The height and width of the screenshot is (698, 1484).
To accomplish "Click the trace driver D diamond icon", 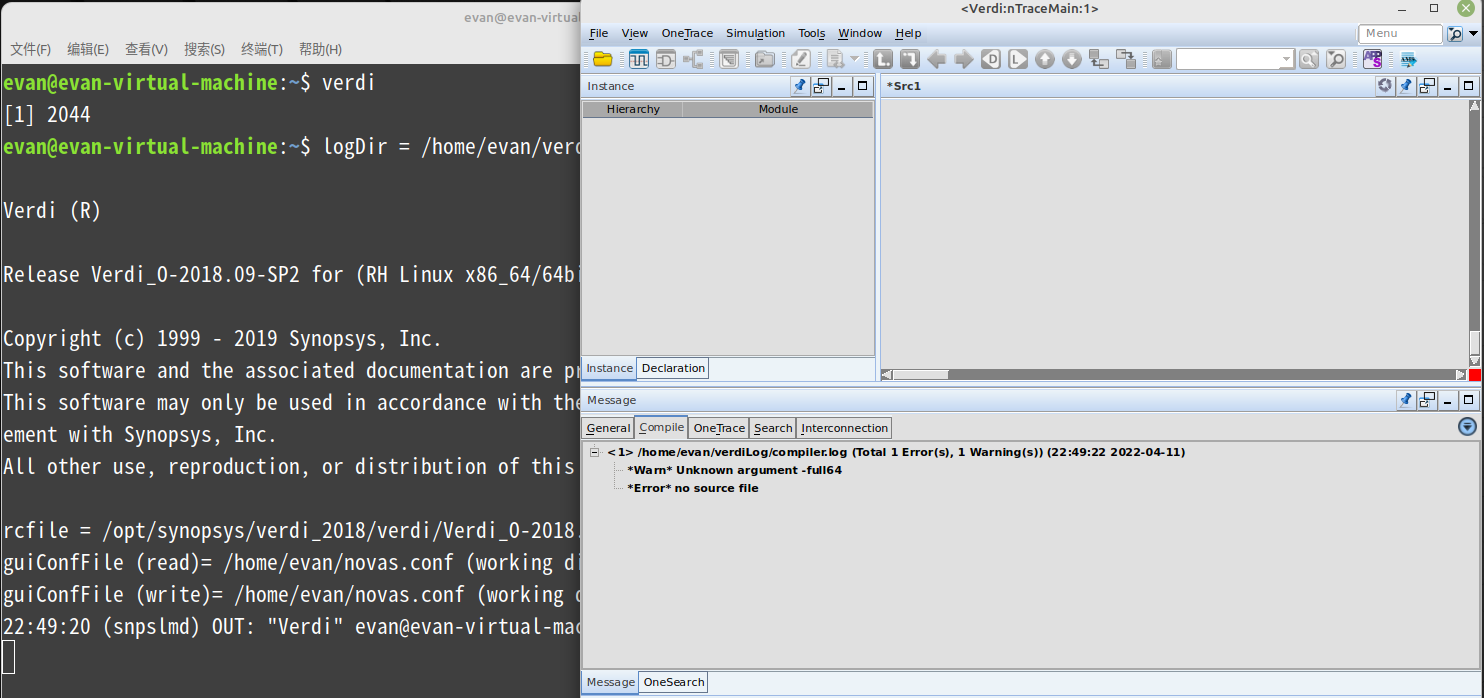I will (990, 59).
